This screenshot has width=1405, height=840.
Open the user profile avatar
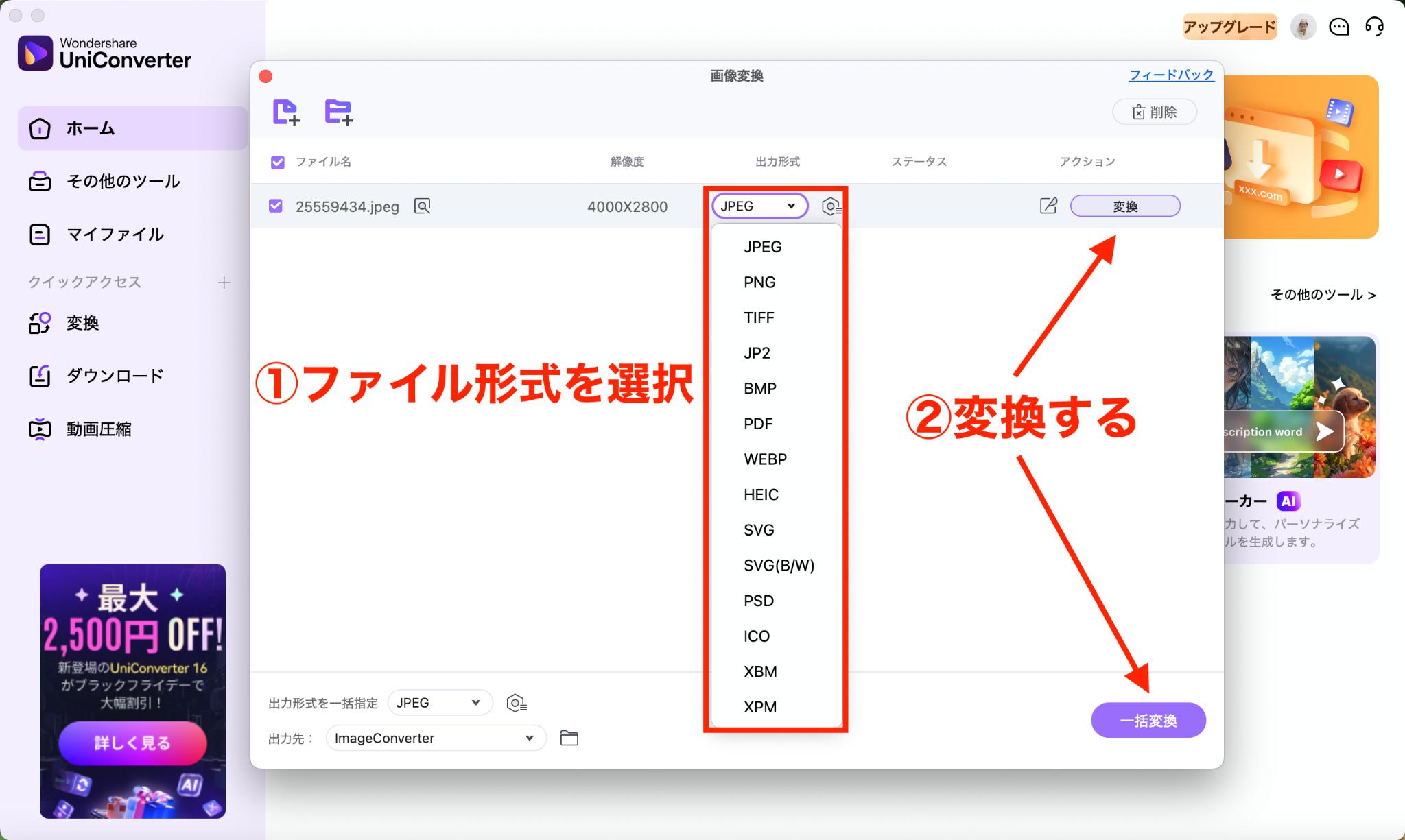[1303, 27]
